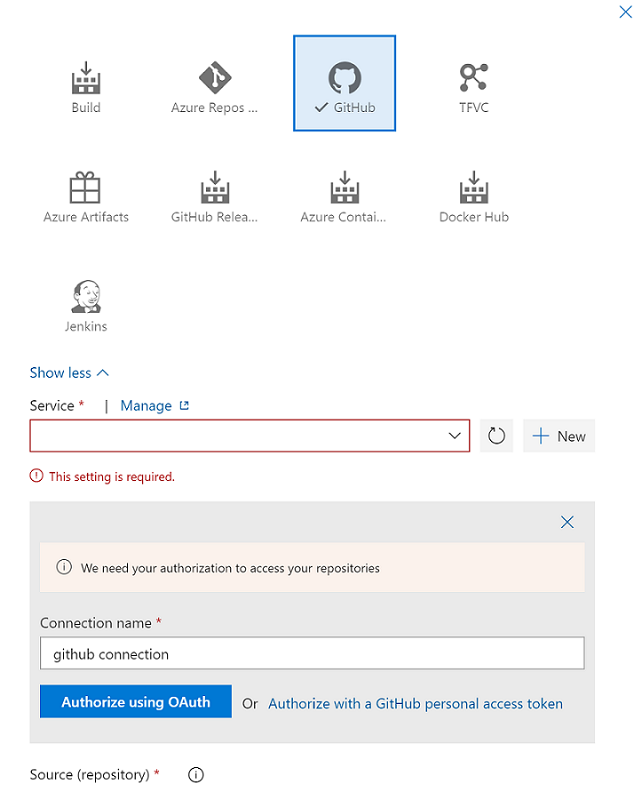
Task: Select Azure Container source type
Action: 343,197
